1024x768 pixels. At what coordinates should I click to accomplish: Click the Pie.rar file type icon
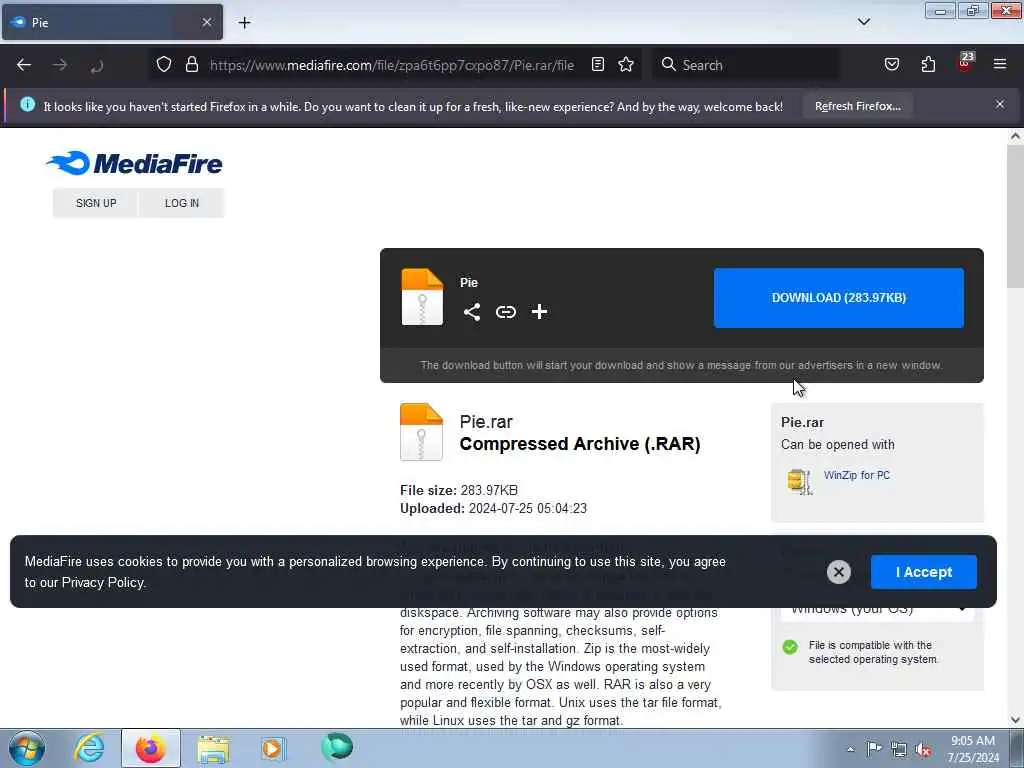point(421,432)
